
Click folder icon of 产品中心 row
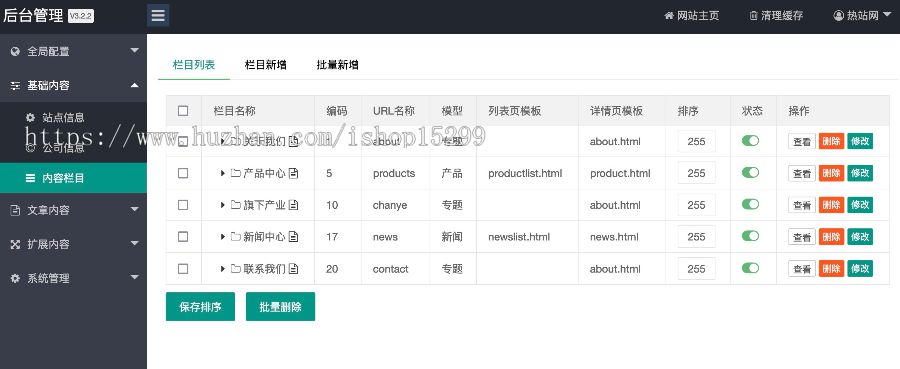pyautogui.click(x=236, y=173)
